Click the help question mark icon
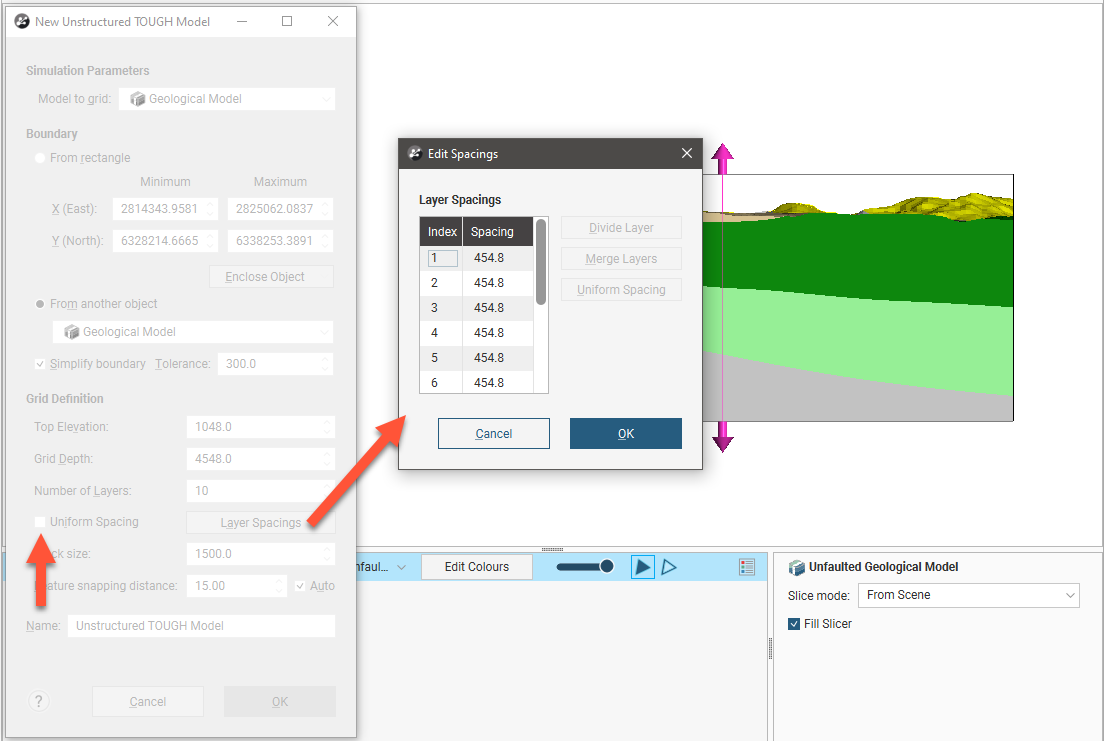 pyautogui.click(x=40, y=701)
